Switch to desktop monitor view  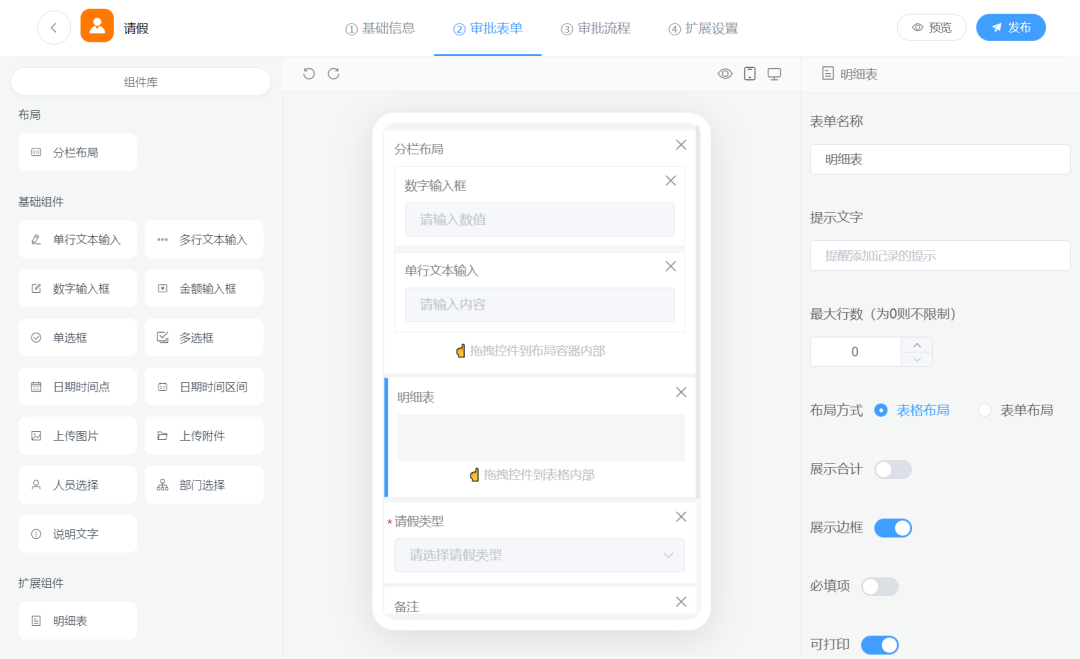point(774,74)
